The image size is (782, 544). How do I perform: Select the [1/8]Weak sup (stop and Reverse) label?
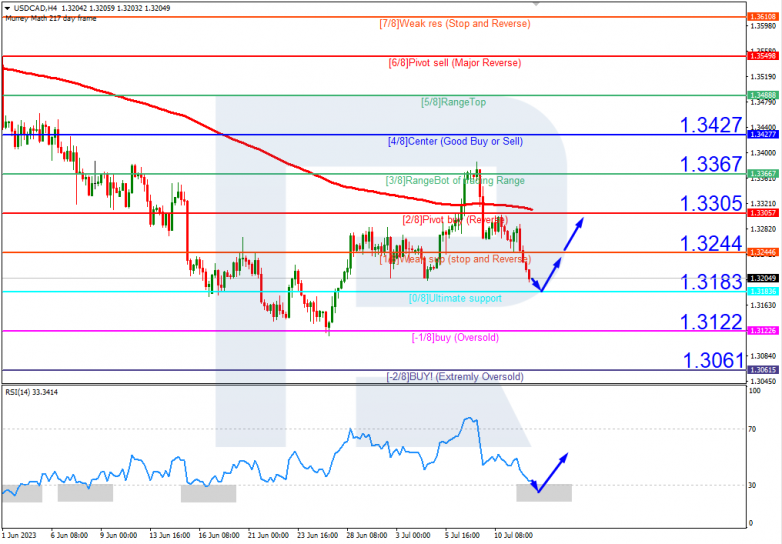[455, 259]
